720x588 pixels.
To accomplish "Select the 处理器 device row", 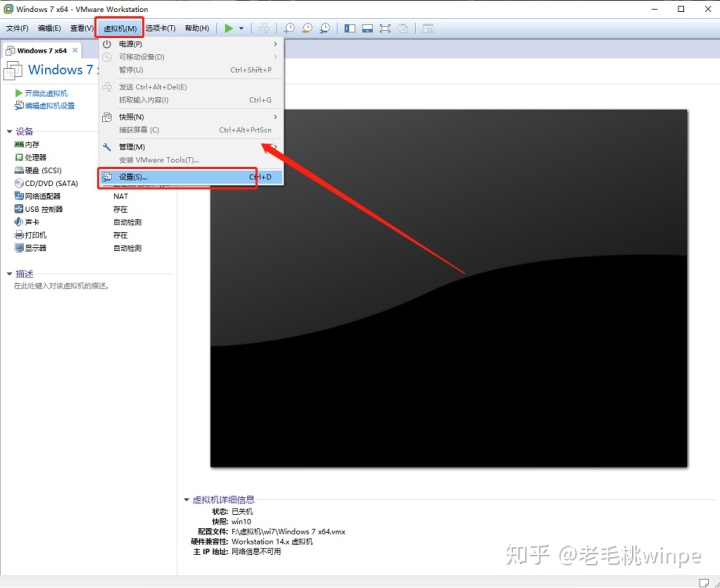I will [x=30, y=157].
